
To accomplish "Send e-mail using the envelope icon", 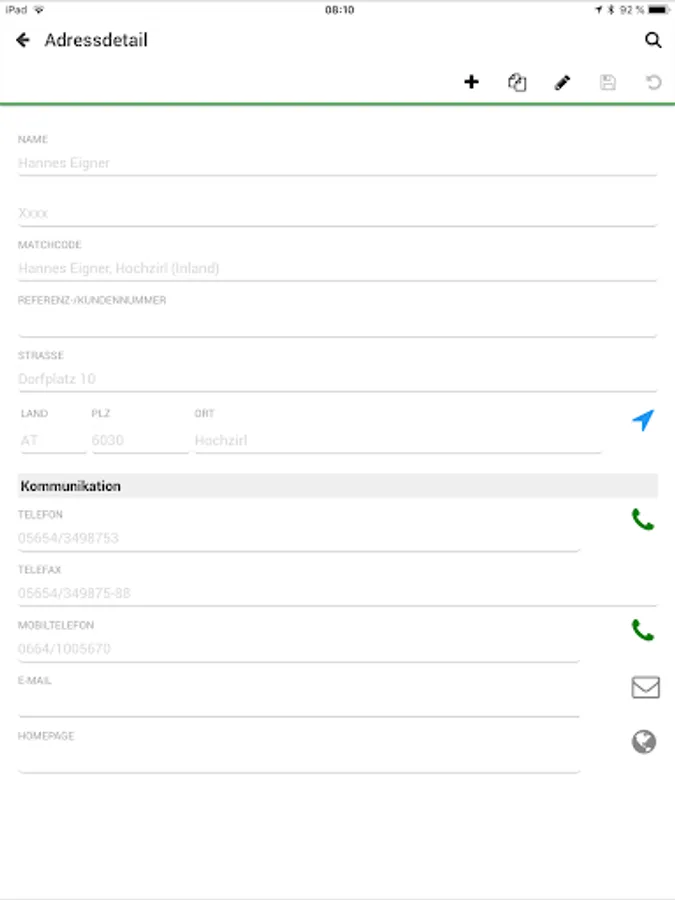I will click(645, 687).
